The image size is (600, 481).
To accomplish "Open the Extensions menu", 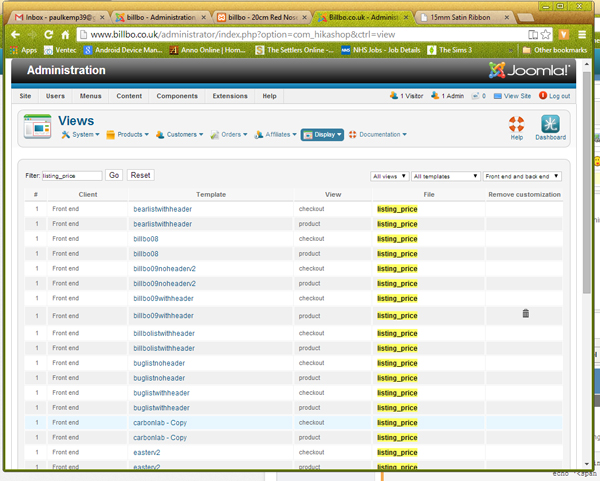I will (x=230, y=96).
